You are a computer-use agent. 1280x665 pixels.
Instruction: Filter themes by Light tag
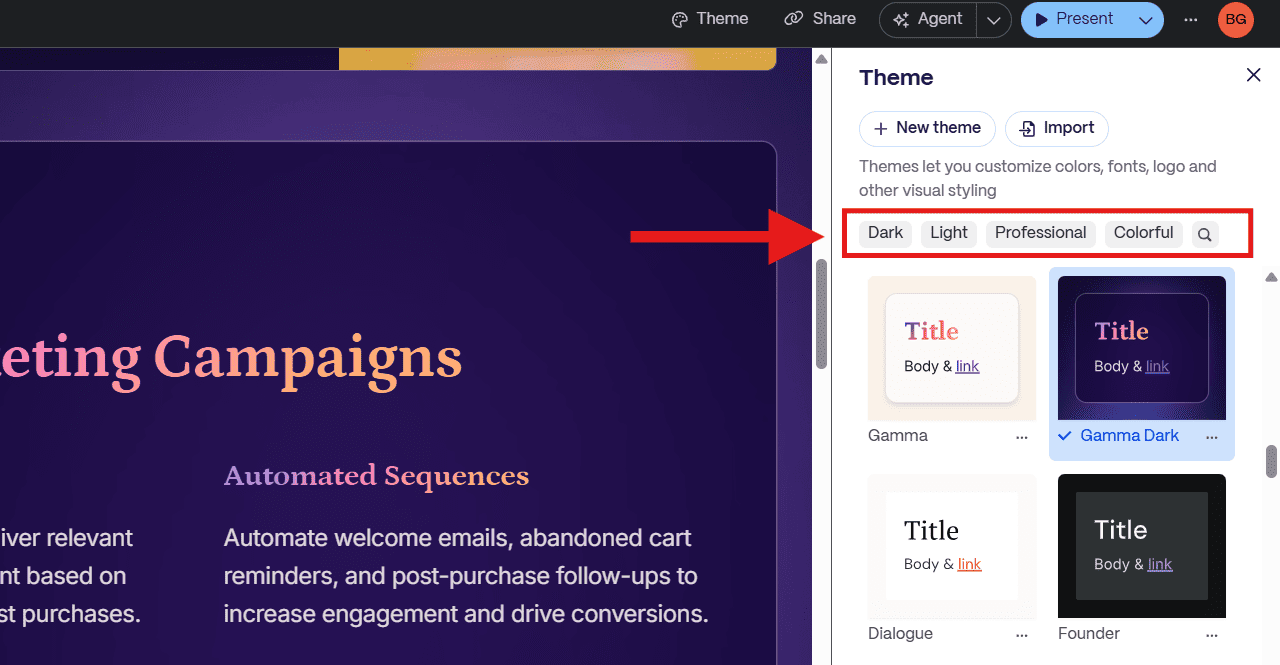[x=948, y=233]
